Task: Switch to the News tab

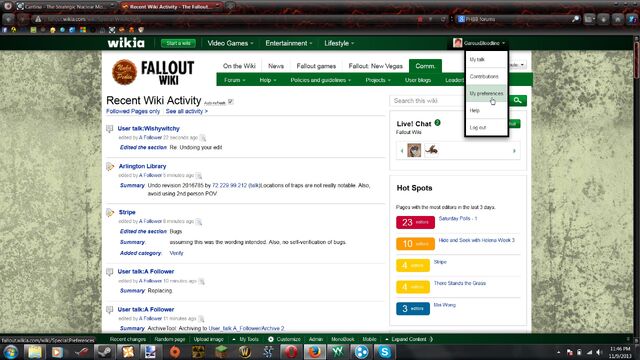Action: point(276,66)
